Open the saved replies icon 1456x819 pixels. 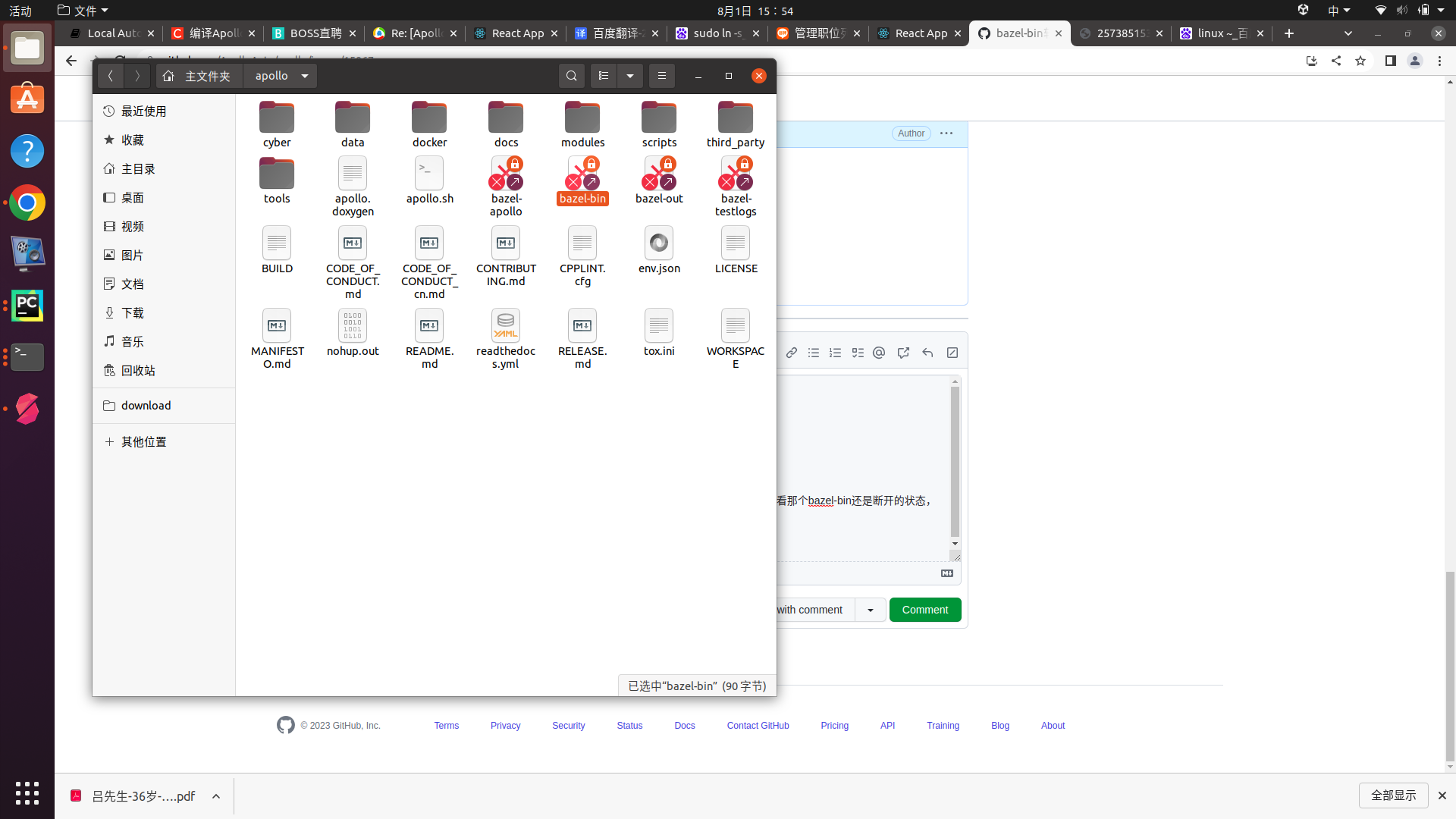927,353
